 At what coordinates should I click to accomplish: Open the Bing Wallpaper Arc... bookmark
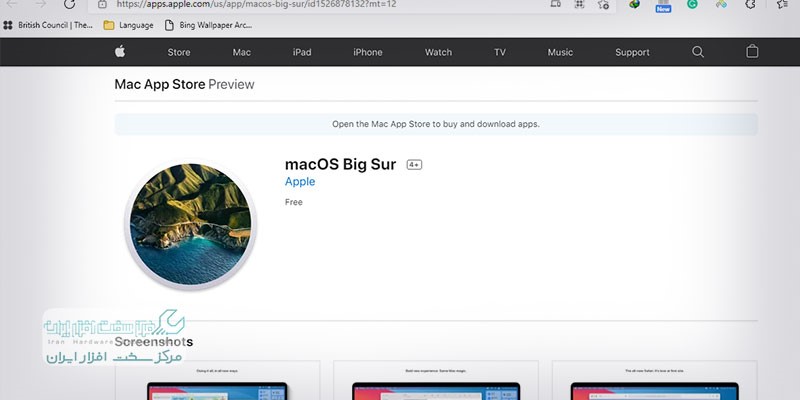(208, 25)
